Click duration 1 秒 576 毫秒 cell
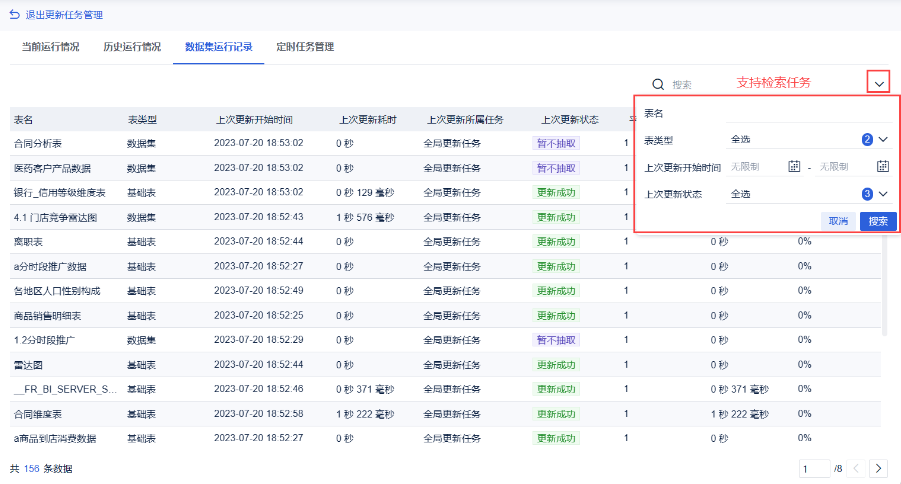The width and height of the screenshot is (901, 484). (x=365, y=217)
